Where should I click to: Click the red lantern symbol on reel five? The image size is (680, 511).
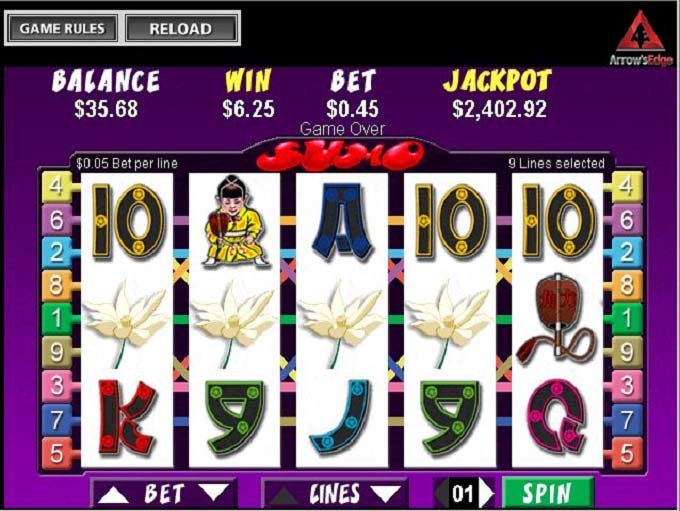(557, 322)
